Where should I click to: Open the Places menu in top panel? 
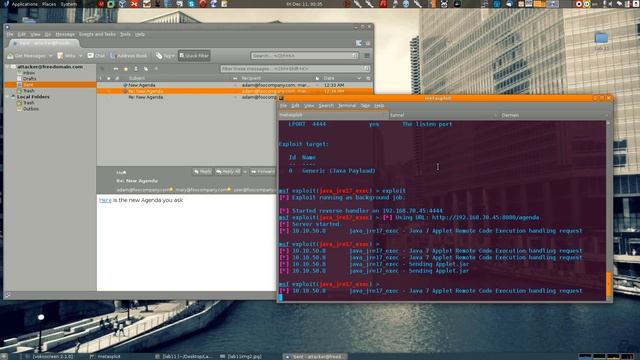pyautogui.click(x=49, y=4)
